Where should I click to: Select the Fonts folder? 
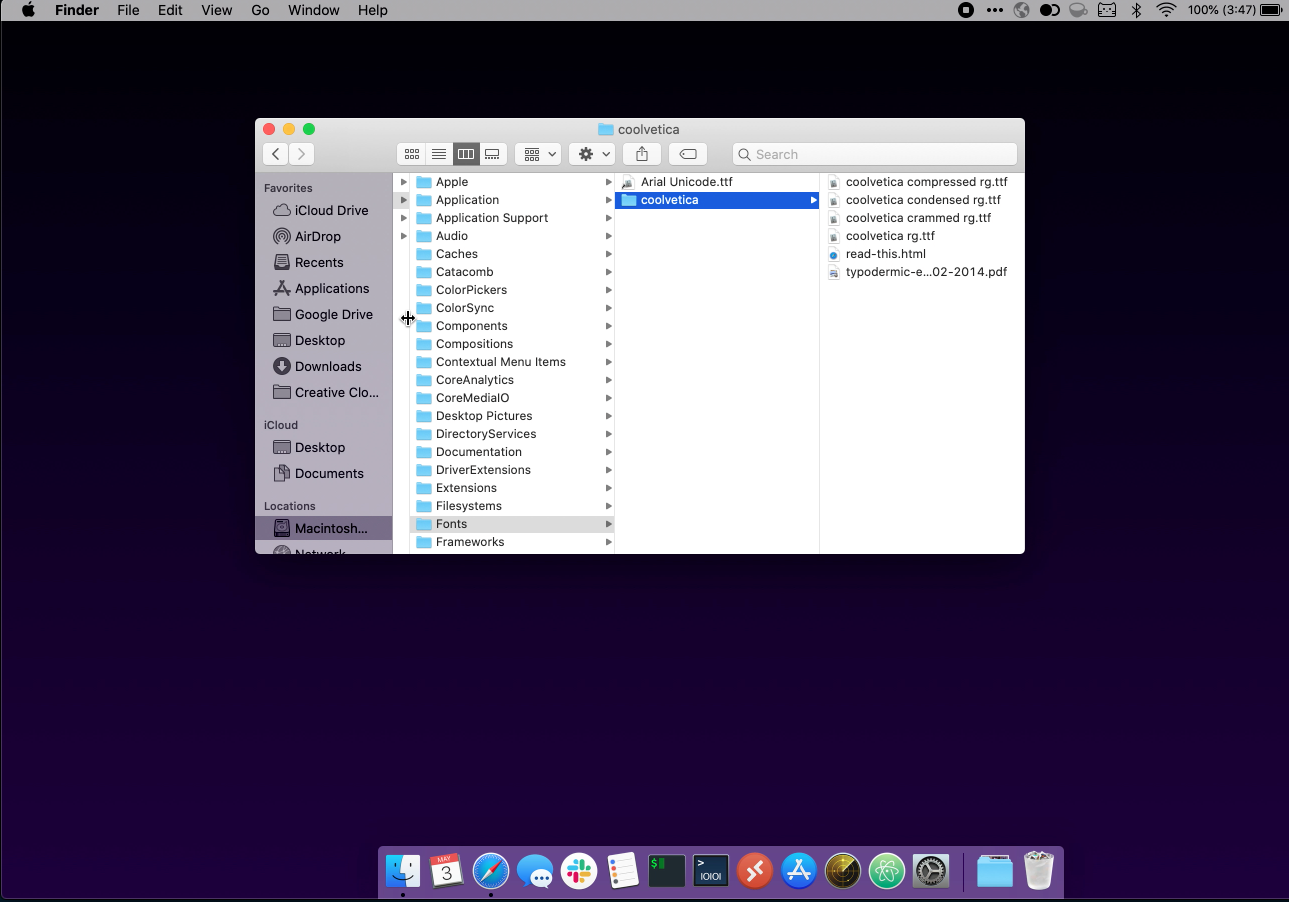[x=512, y=524]
